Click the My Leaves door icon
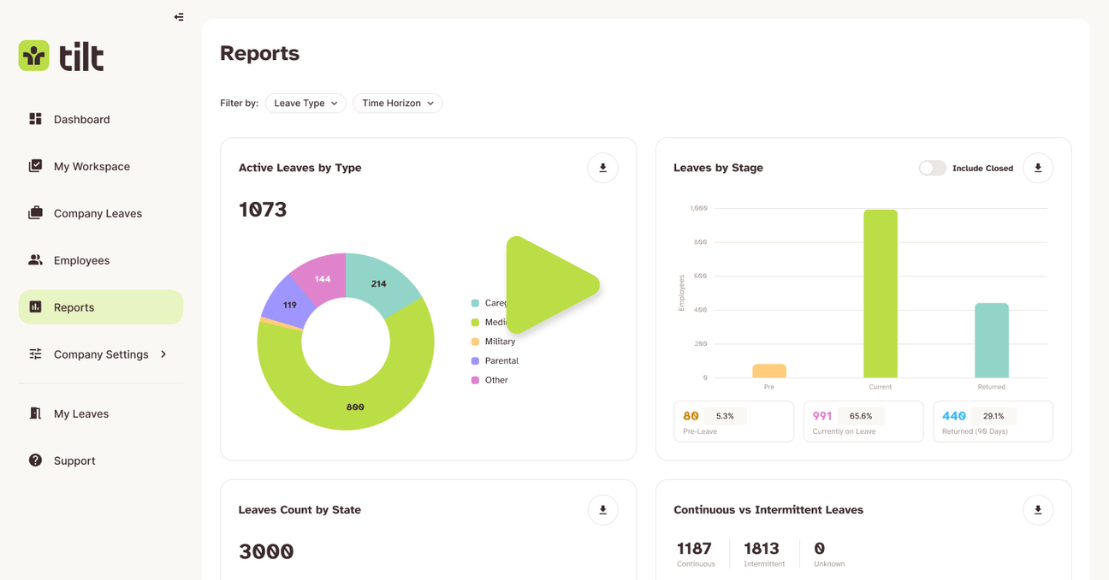This screenshot has width=1109, height=580. click(35, 413)
